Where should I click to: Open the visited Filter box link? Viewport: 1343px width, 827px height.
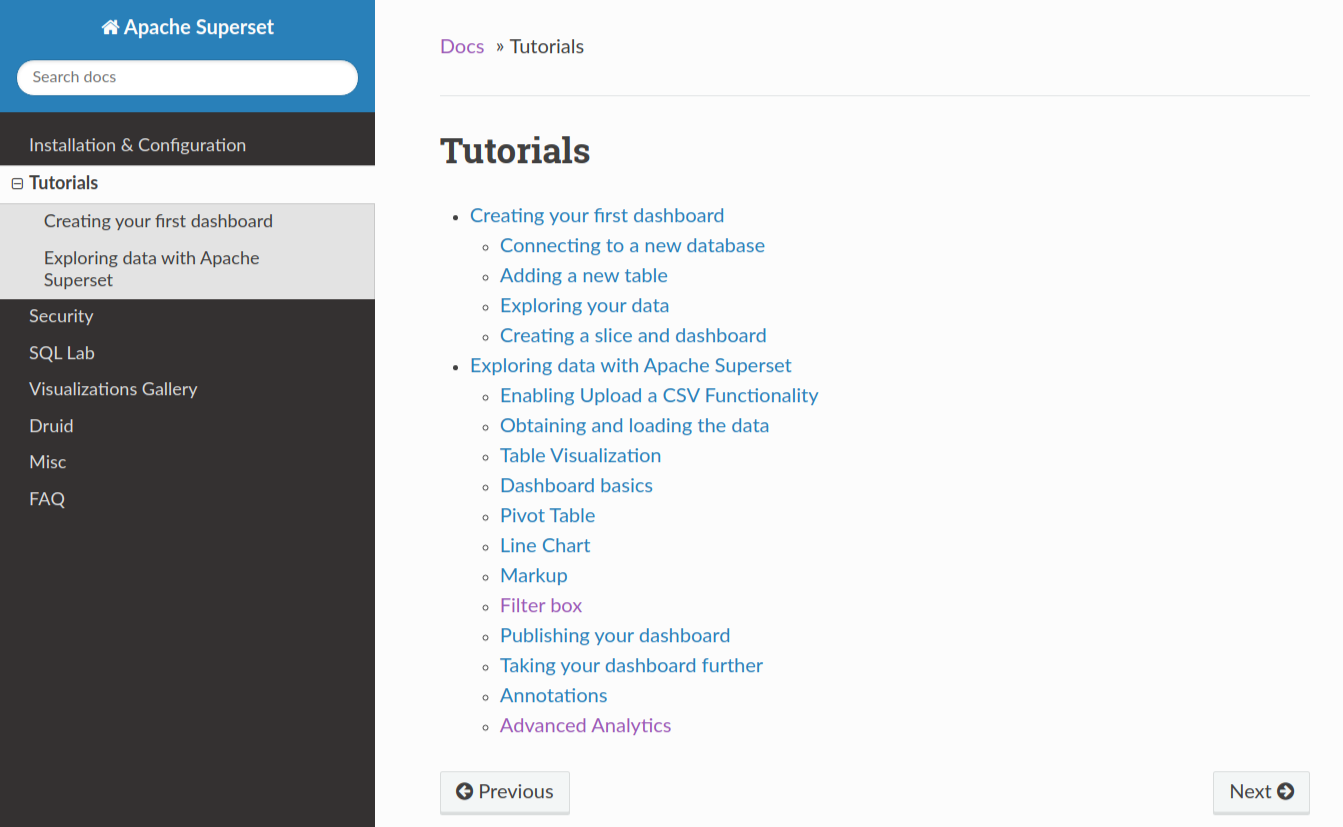point(541,605)
